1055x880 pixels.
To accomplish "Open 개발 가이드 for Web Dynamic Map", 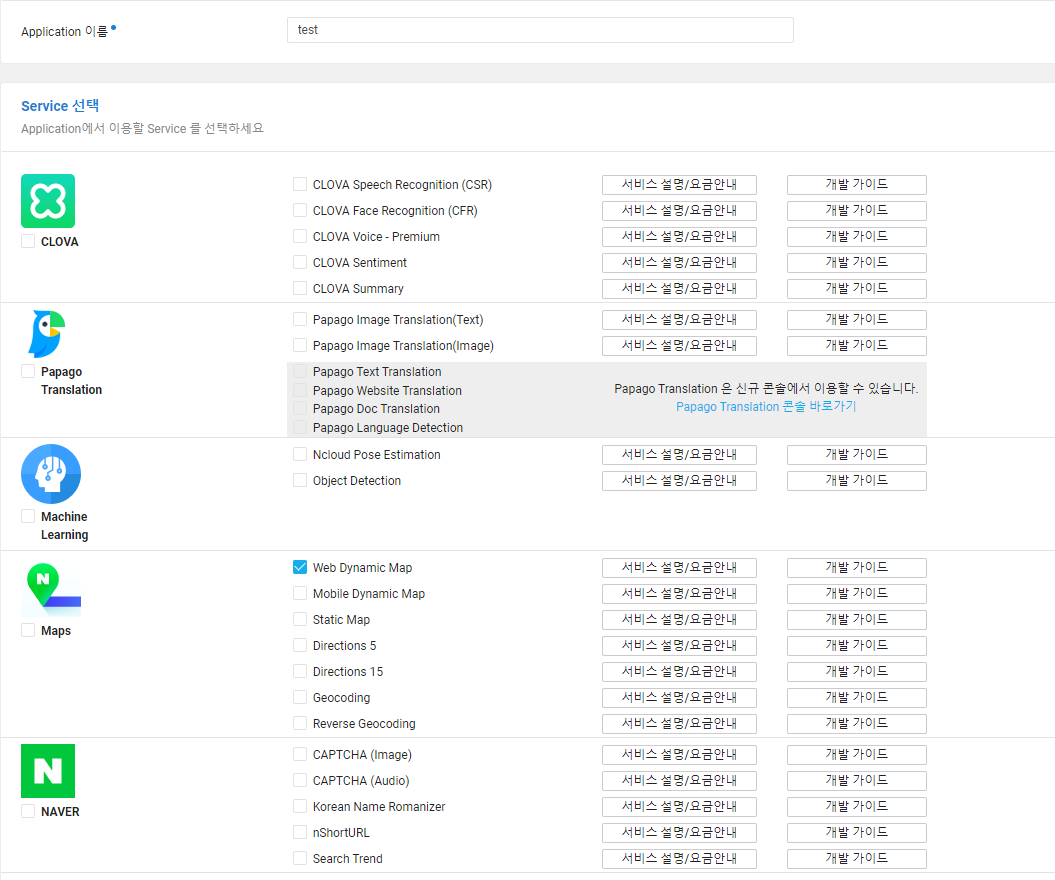I will click(x=857, y=567).
